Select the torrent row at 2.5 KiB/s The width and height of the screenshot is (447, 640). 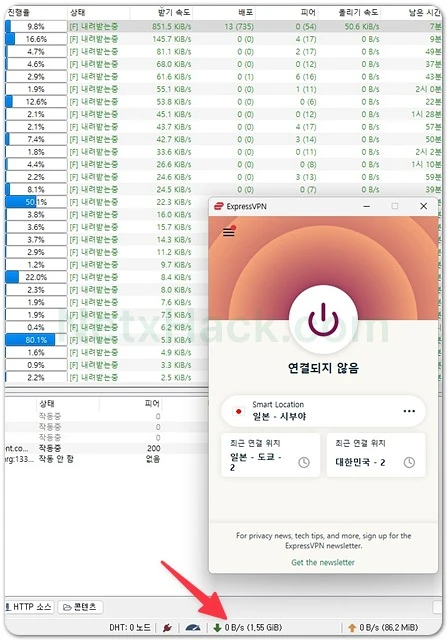pyautogui.click(x=107, y=378)
